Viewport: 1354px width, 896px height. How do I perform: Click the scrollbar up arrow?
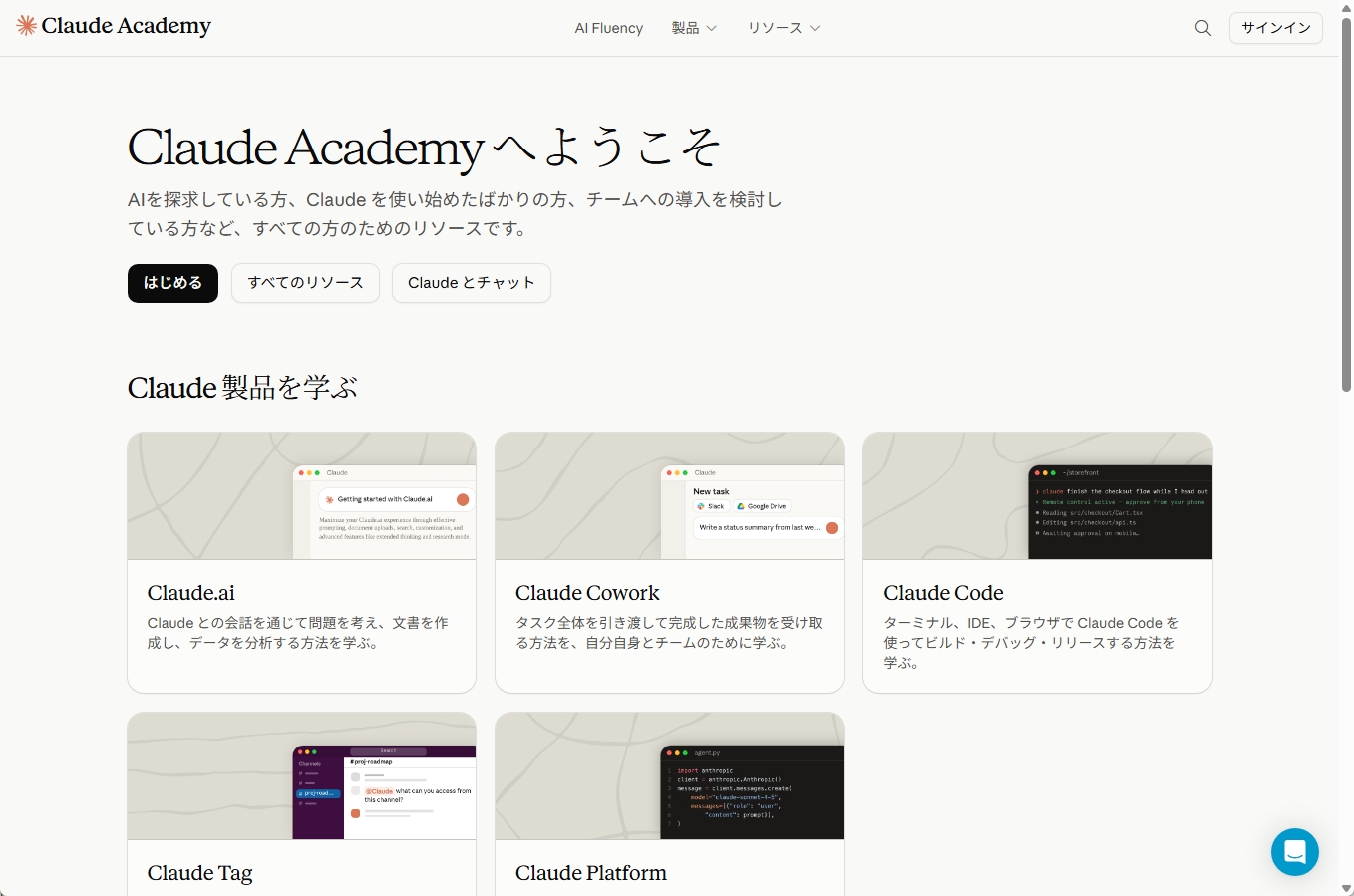1346,7
